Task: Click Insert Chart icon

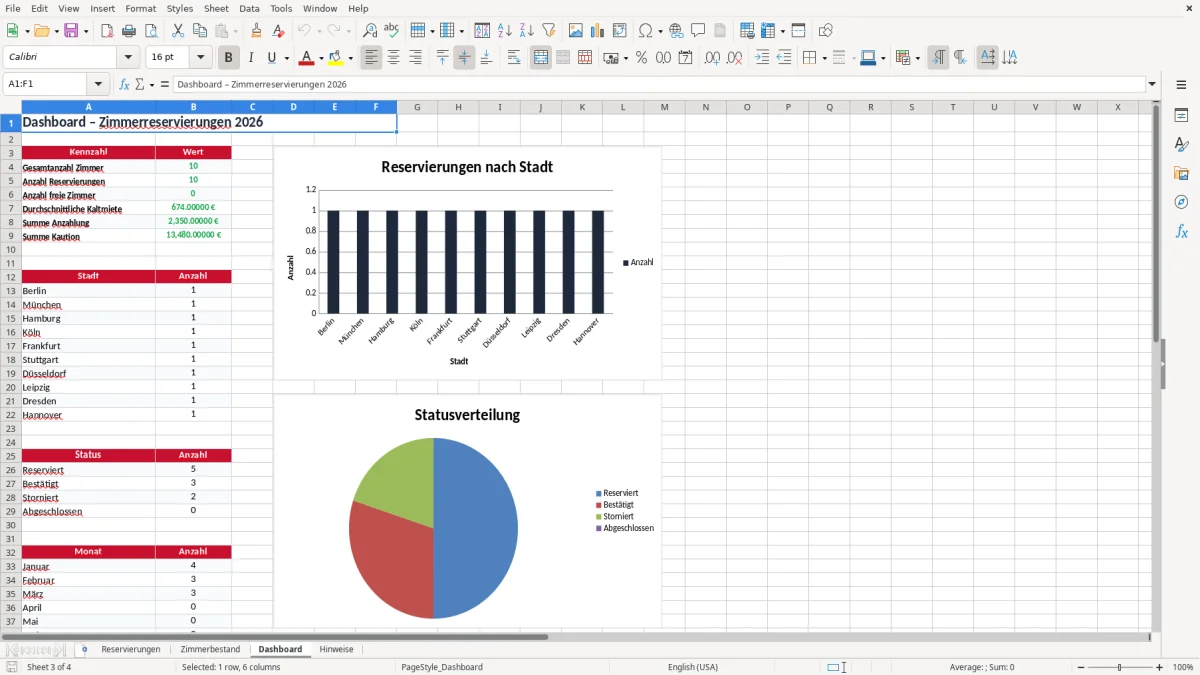Action: click(598, 31)
